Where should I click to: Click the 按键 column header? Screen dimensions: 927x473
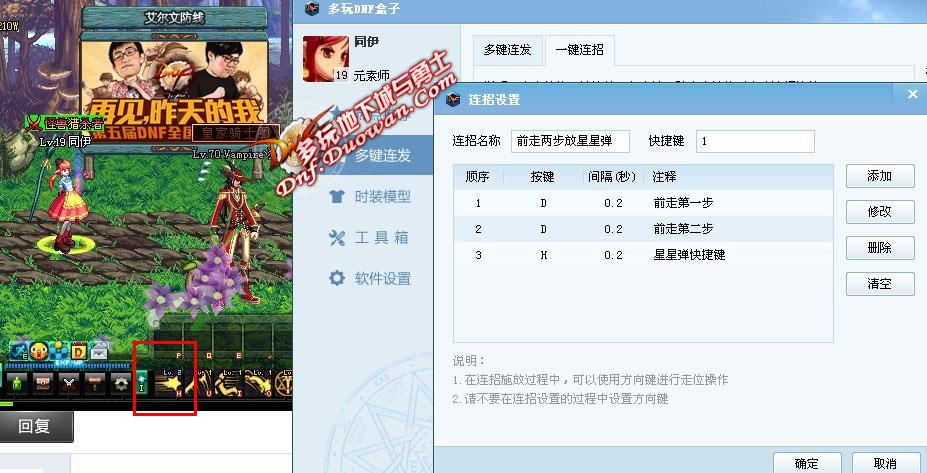coord(542,177)
